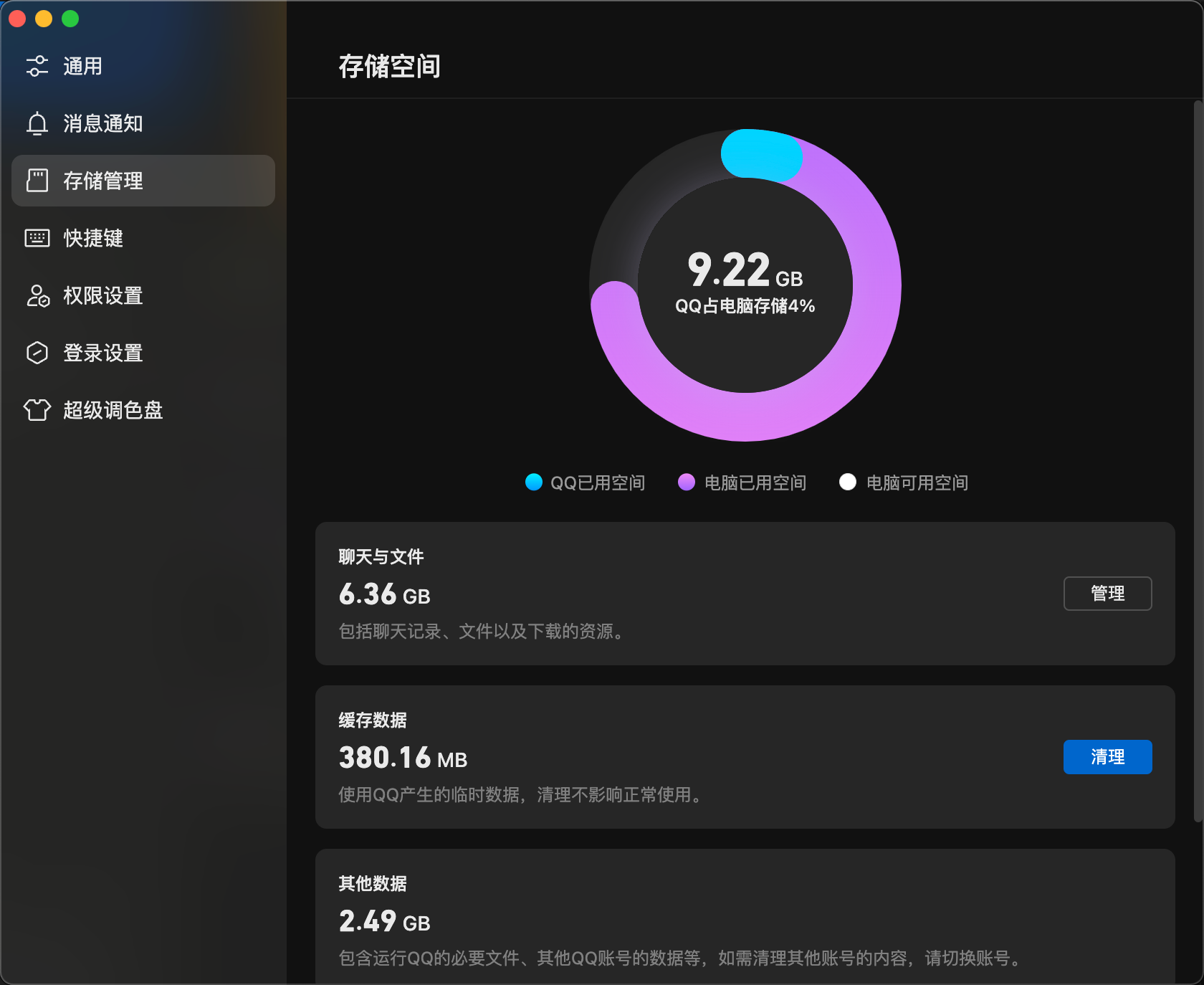Click the person-lock icon for 权限设置
The image size is (1204, 985).
coord(37,295)
